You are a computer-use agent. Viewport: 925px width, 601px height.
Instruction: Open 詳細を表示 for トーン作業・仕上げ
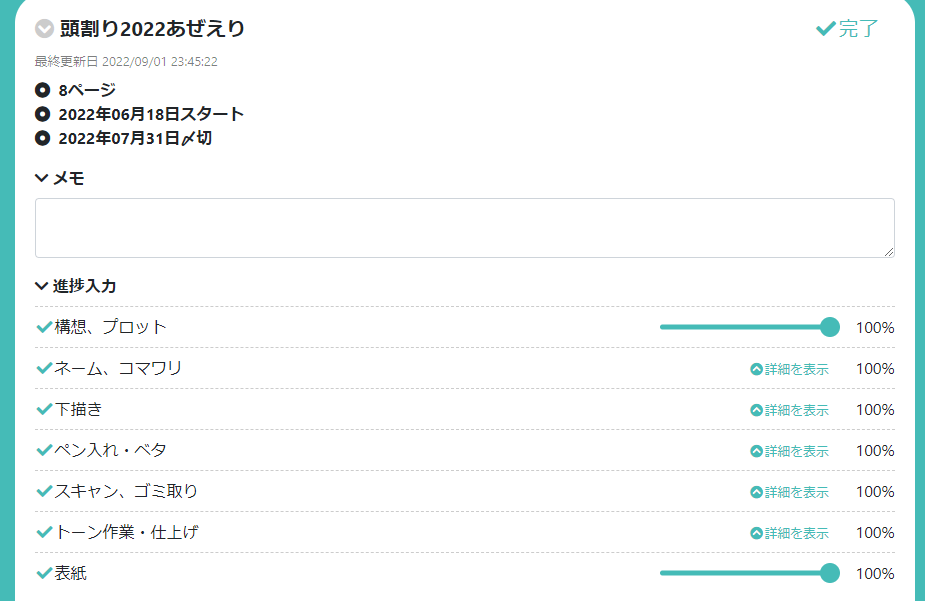(x=789, y=533)
